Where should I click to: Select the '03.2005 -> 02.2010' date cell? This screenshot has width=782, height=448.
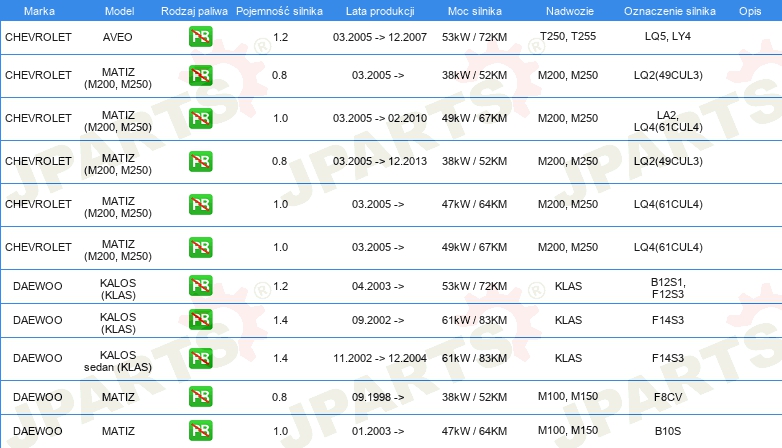pyautogui.click(x=380, y=118)
